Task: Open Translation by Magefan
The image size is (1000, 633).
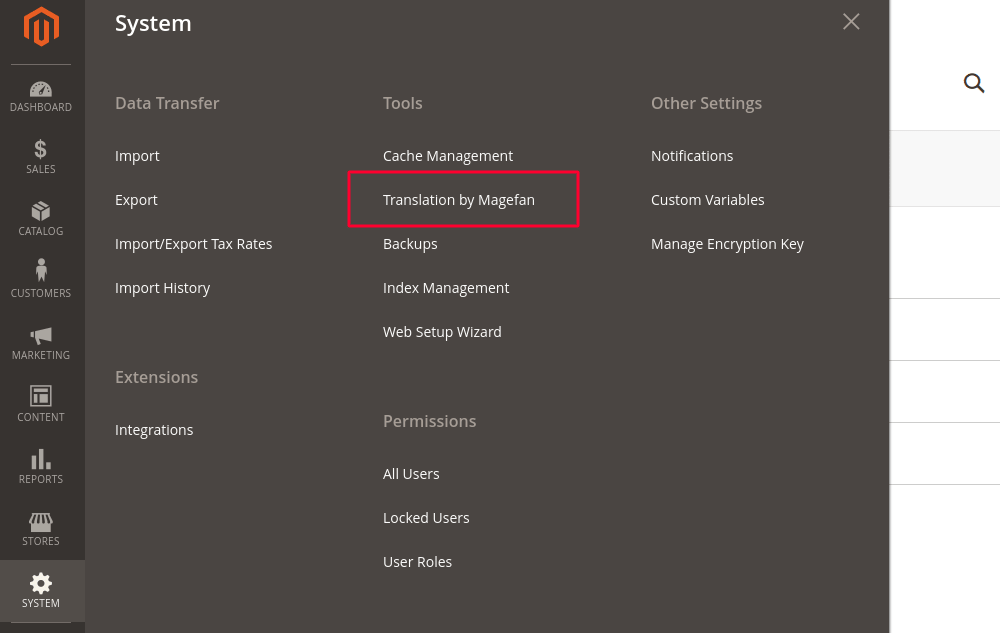Action: coord(459,200)
